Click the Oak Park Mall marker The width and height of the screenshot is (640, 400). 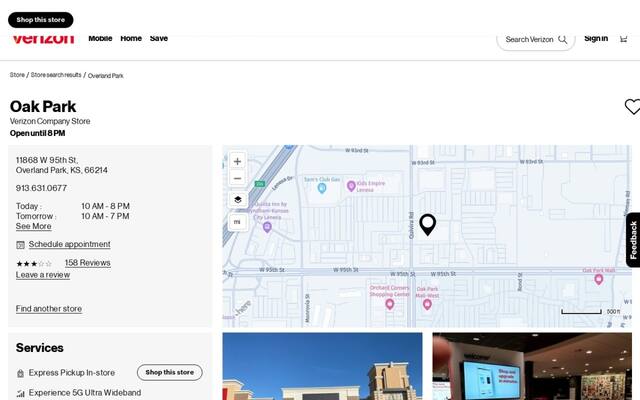click(x=599, y=280)
